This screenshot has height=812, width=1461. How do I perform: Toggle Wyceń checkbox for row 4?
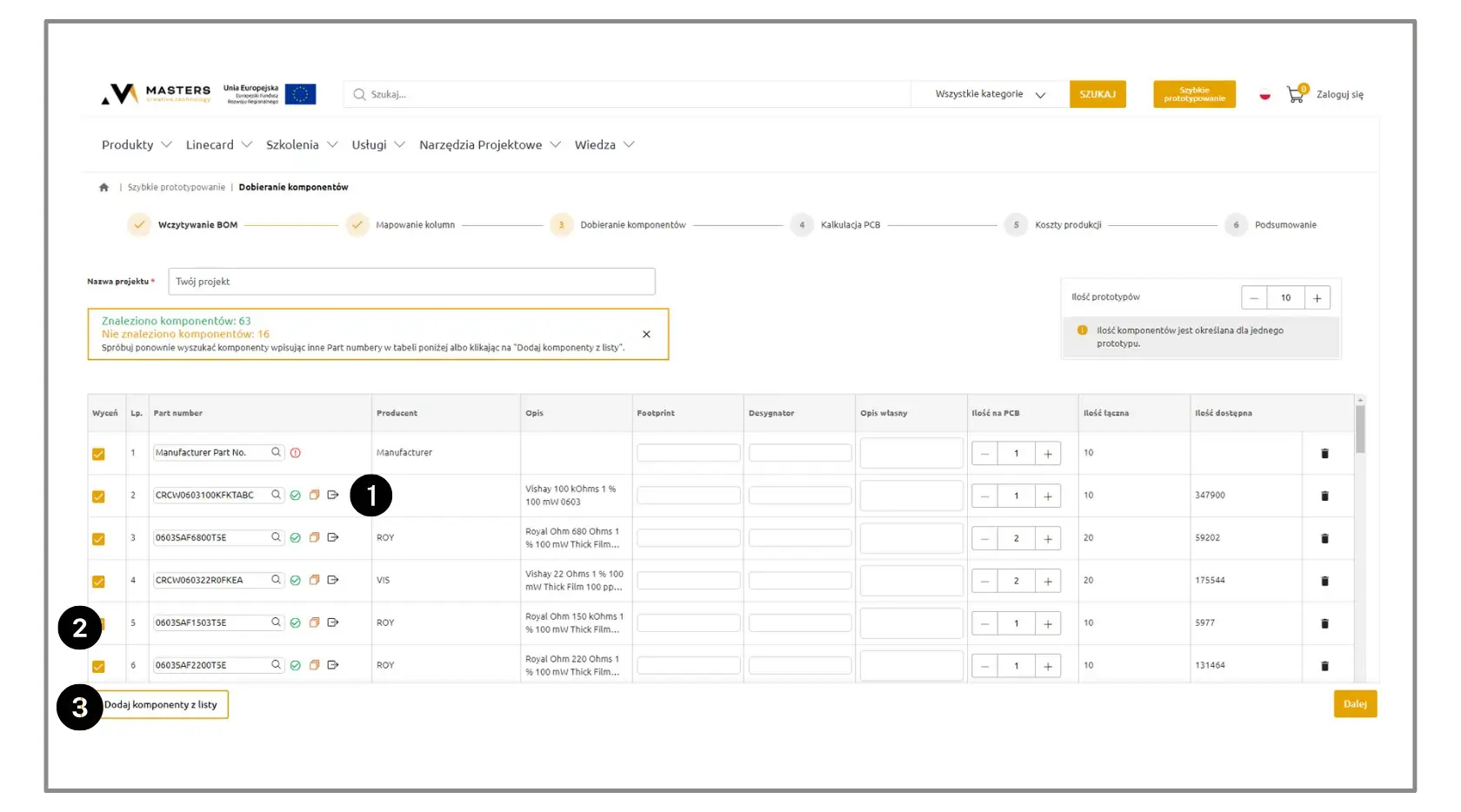point(98,582)
